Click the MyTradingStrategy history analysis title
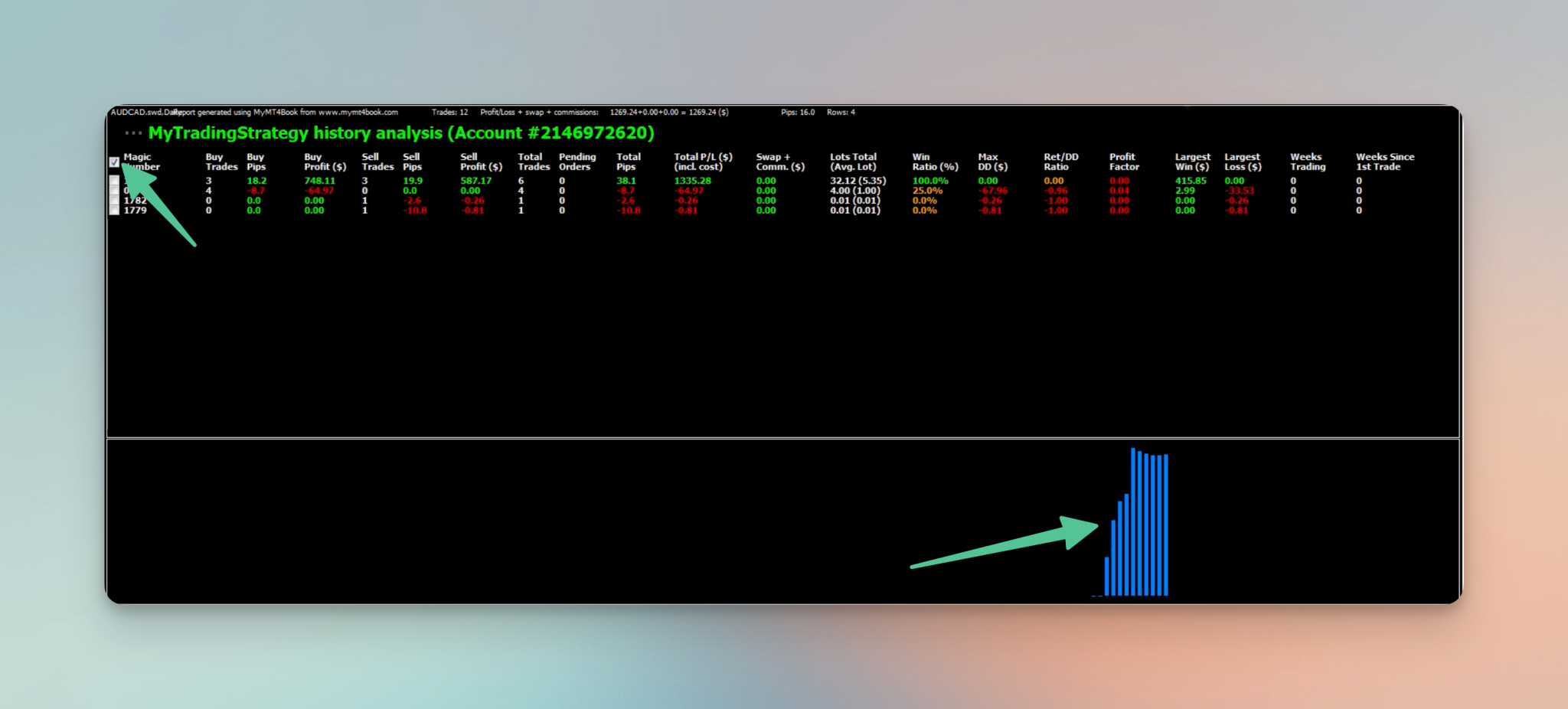The width and height of the screenshot is (1568, 709). [x=401, y=133]
